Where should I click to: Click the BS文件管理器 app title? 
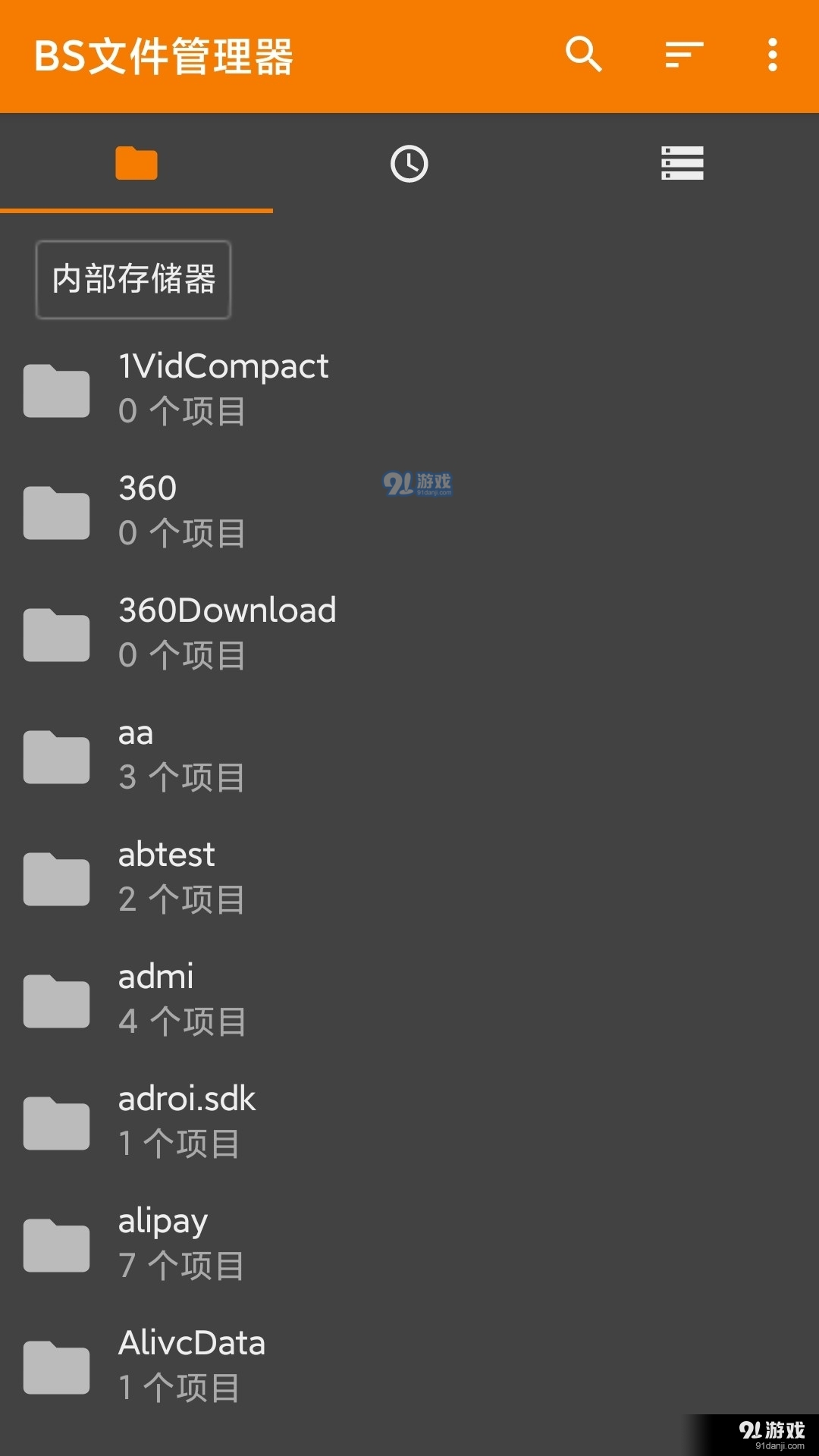(x=164, y=56)
